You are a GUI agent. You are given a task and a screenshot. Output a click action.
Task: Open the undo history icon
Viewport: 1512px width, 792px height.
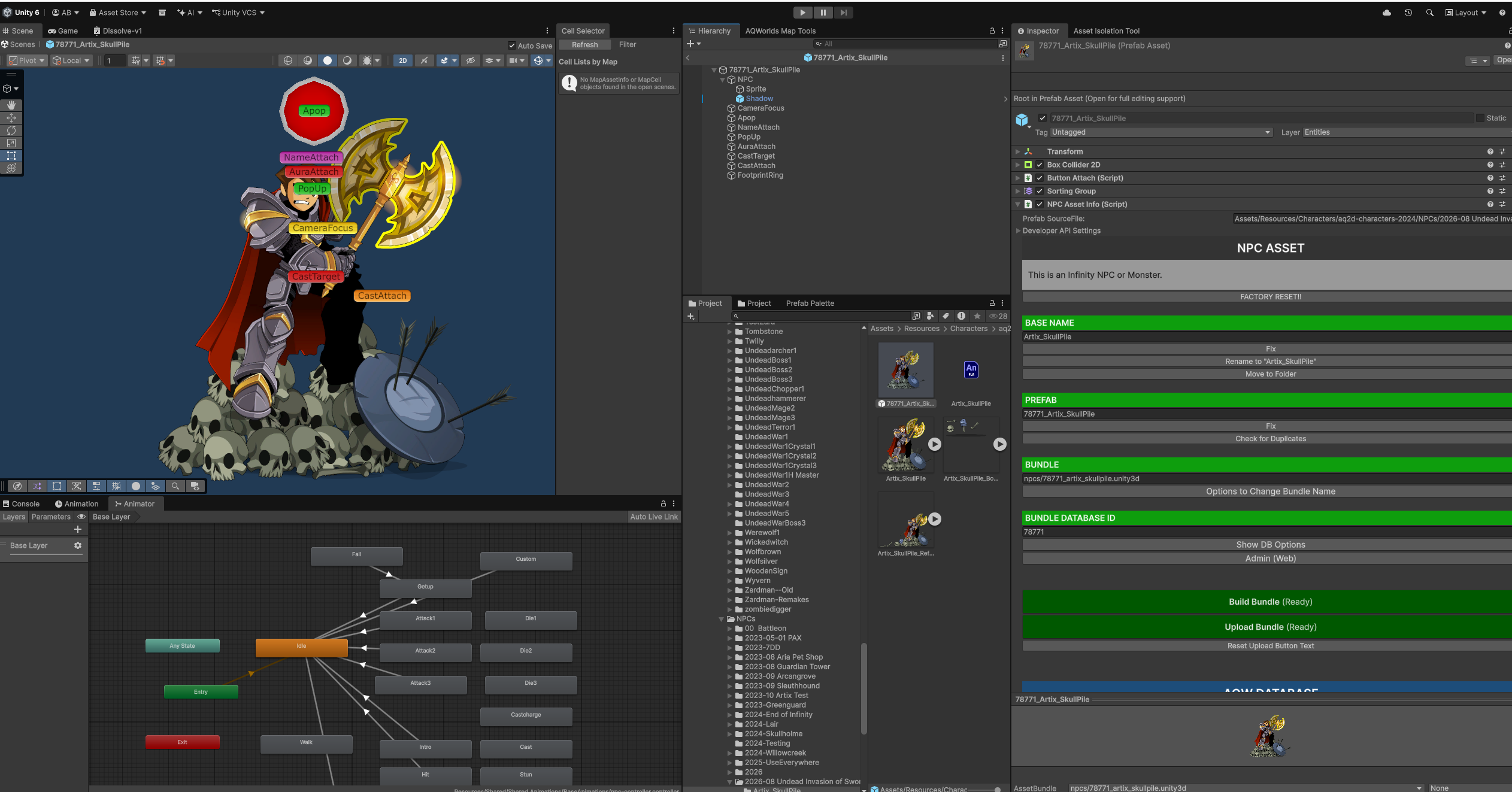pos(1408,13)
